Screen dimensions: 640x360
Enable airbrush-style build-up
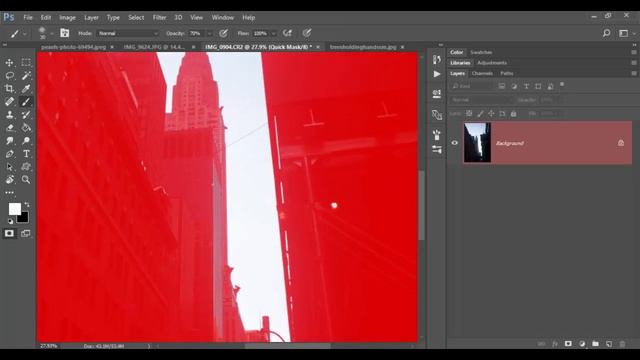coord(288,33)
